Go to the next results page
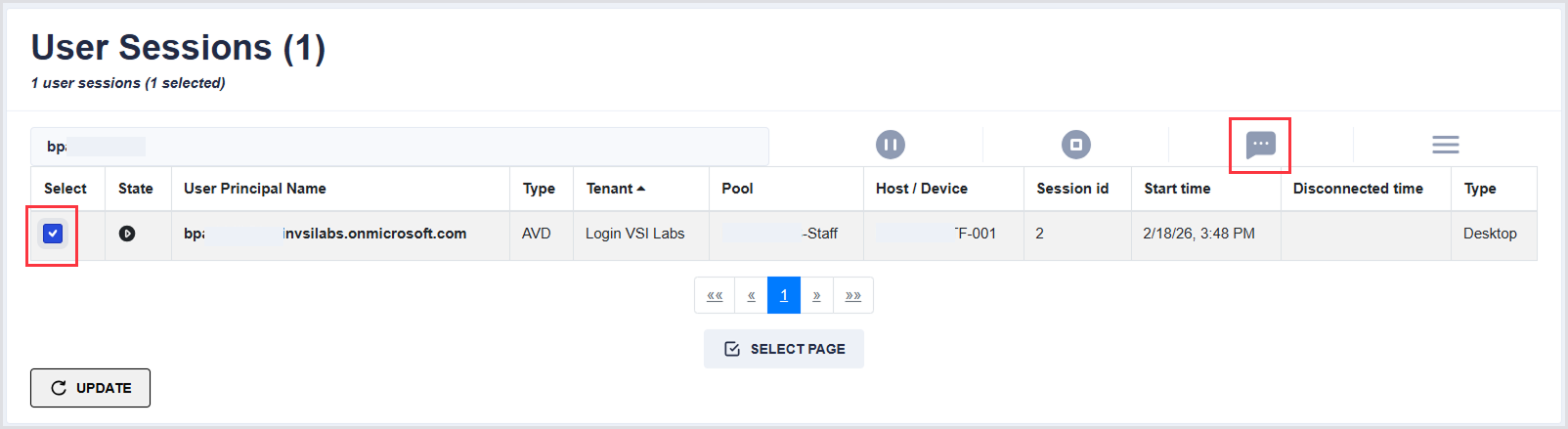This screenshot has height=429, width=1568. (816, 295)
